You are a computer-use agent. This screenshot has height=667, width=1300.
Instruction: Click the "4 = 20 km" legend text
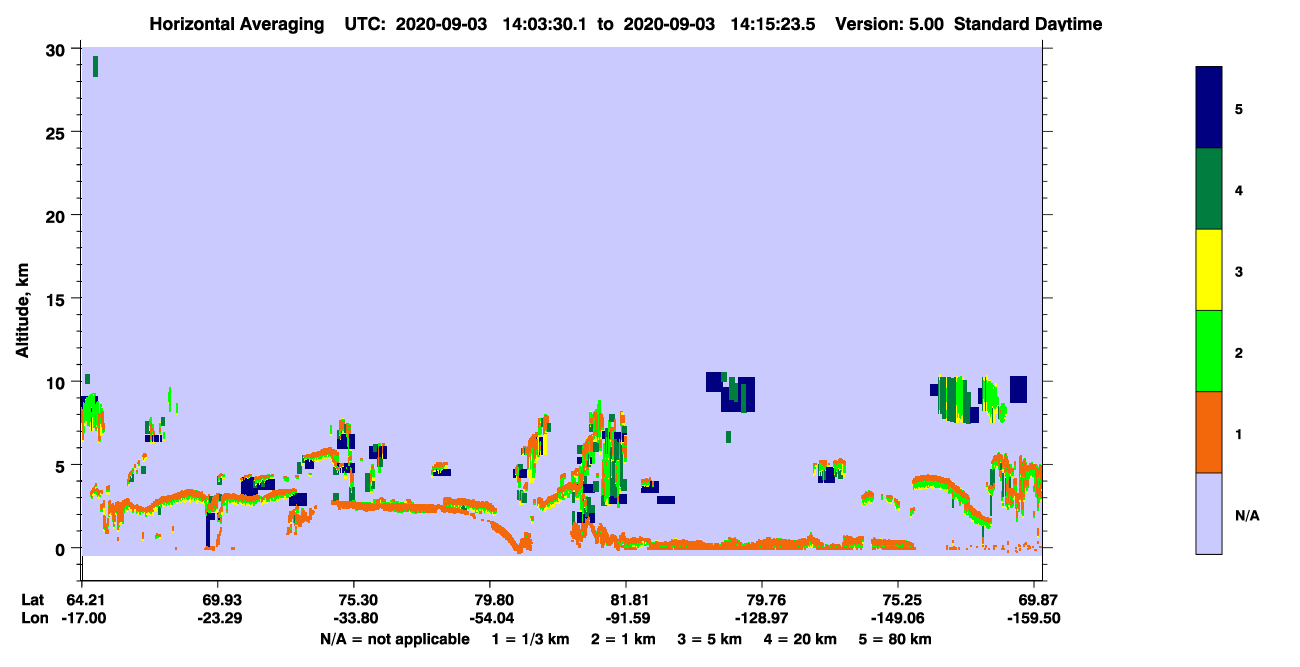point(802,639)
